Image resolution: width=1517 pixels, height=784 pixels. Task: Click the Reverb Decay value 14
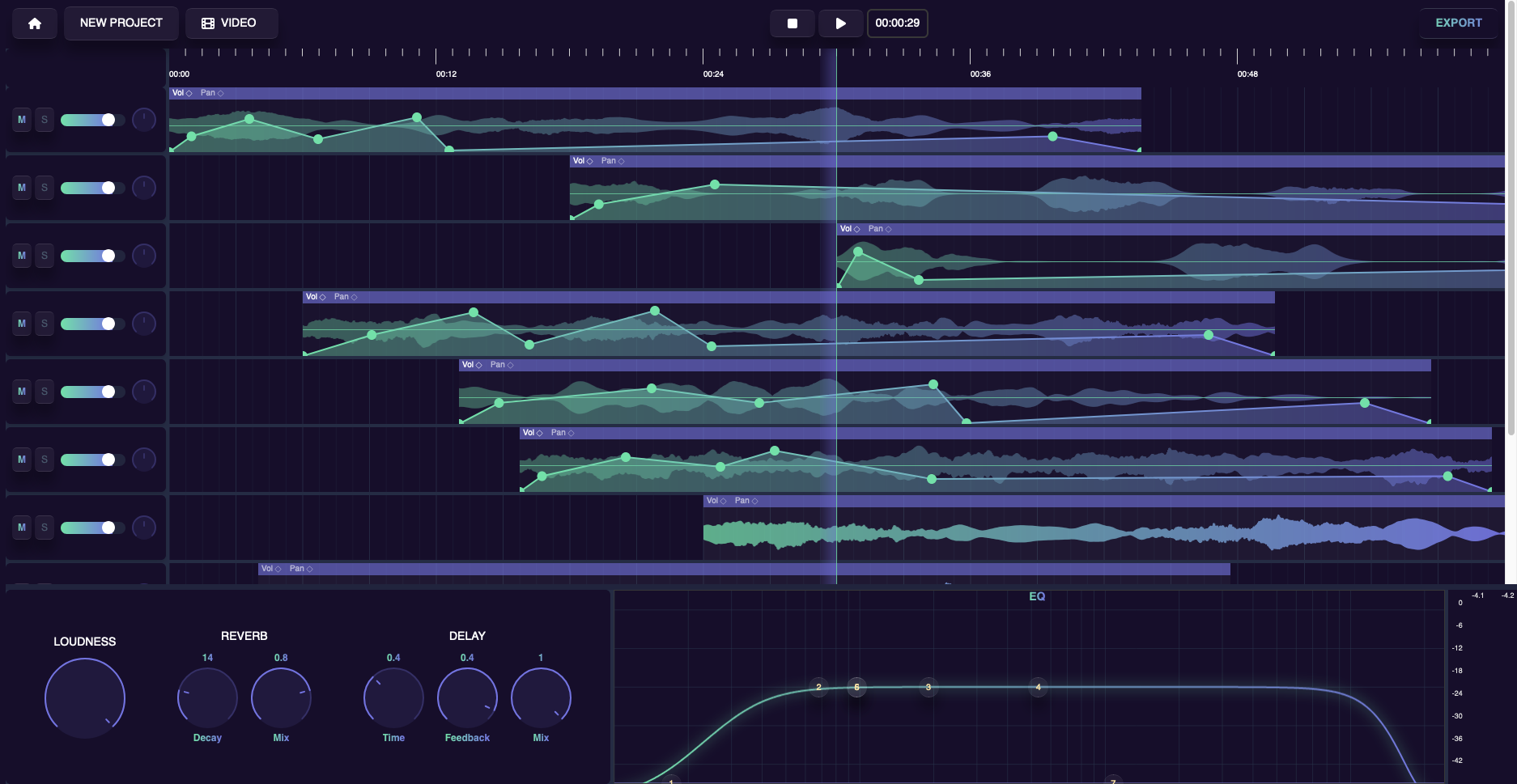(x=207, y=658)
